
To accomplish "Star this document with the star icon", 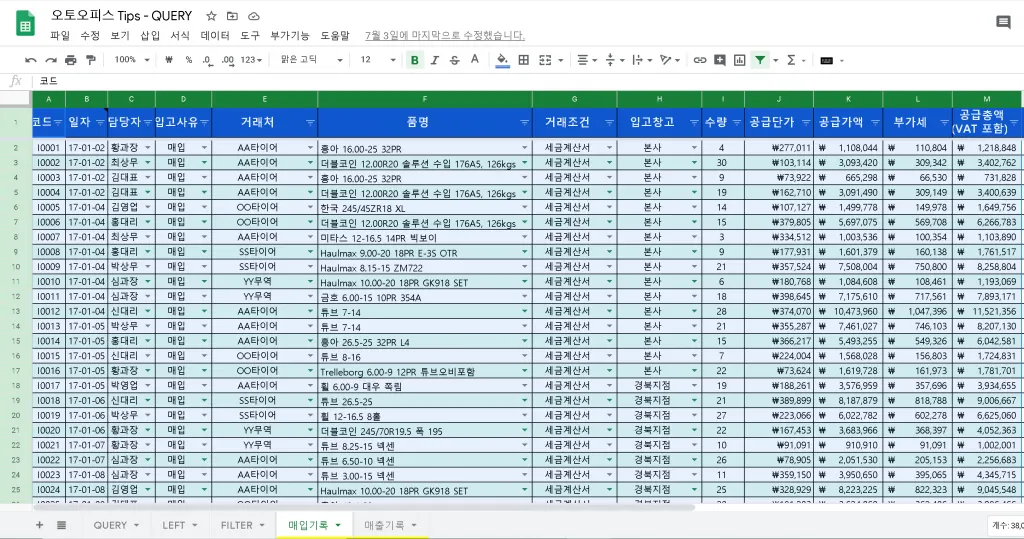I will tap(211, 16).
